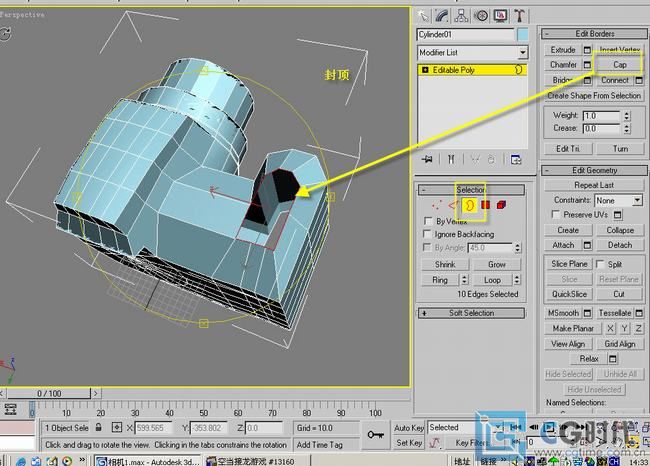Open Attach list box icon
The image size is (650, 466).
point(587,245)
